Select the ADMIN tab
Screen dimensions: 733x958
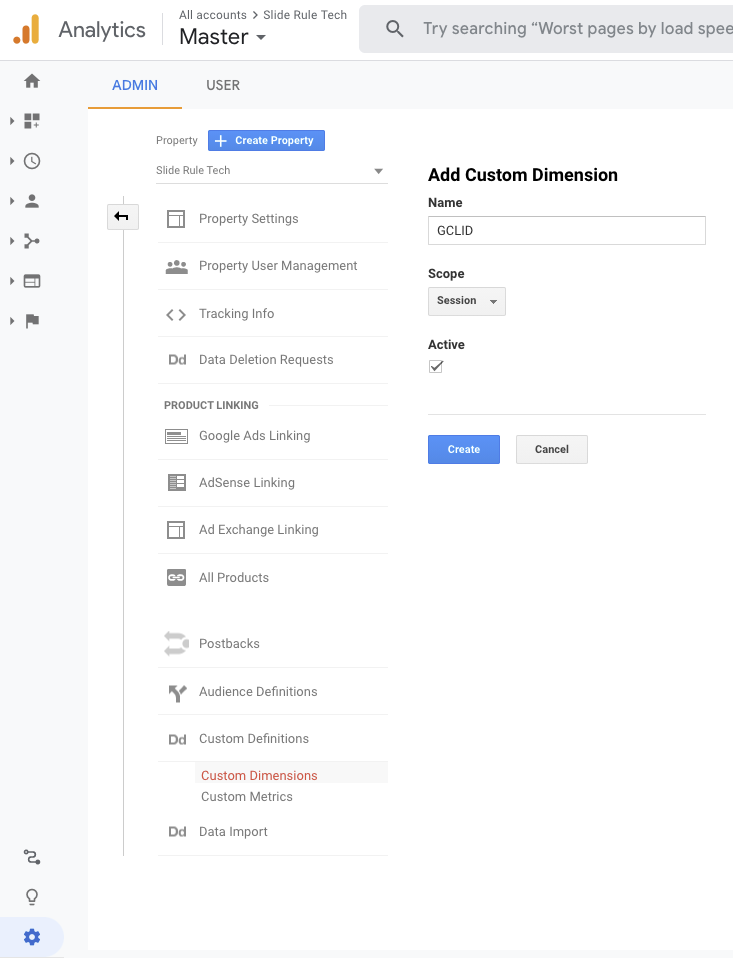click(x=135, y=85)
